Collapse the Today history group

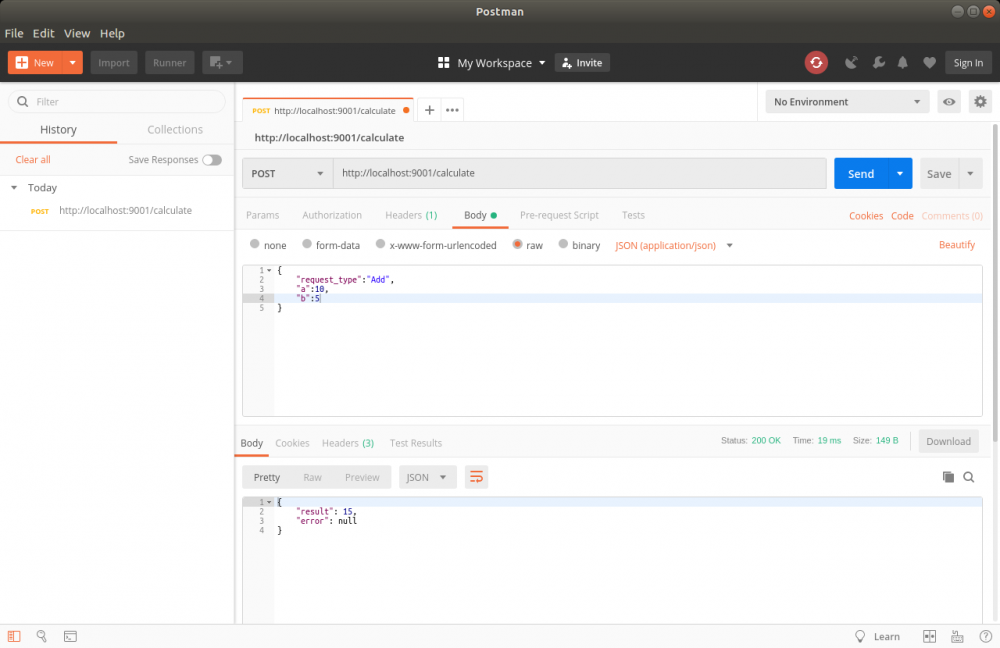click(14, 188)
